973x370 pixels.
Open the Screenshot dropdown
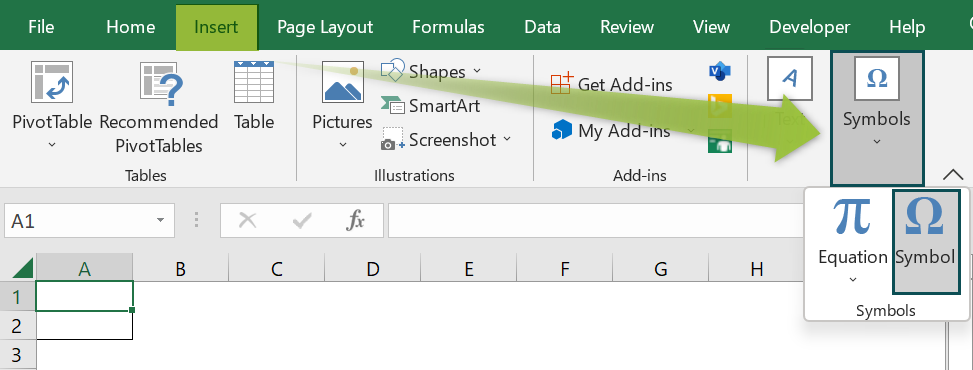446,140
